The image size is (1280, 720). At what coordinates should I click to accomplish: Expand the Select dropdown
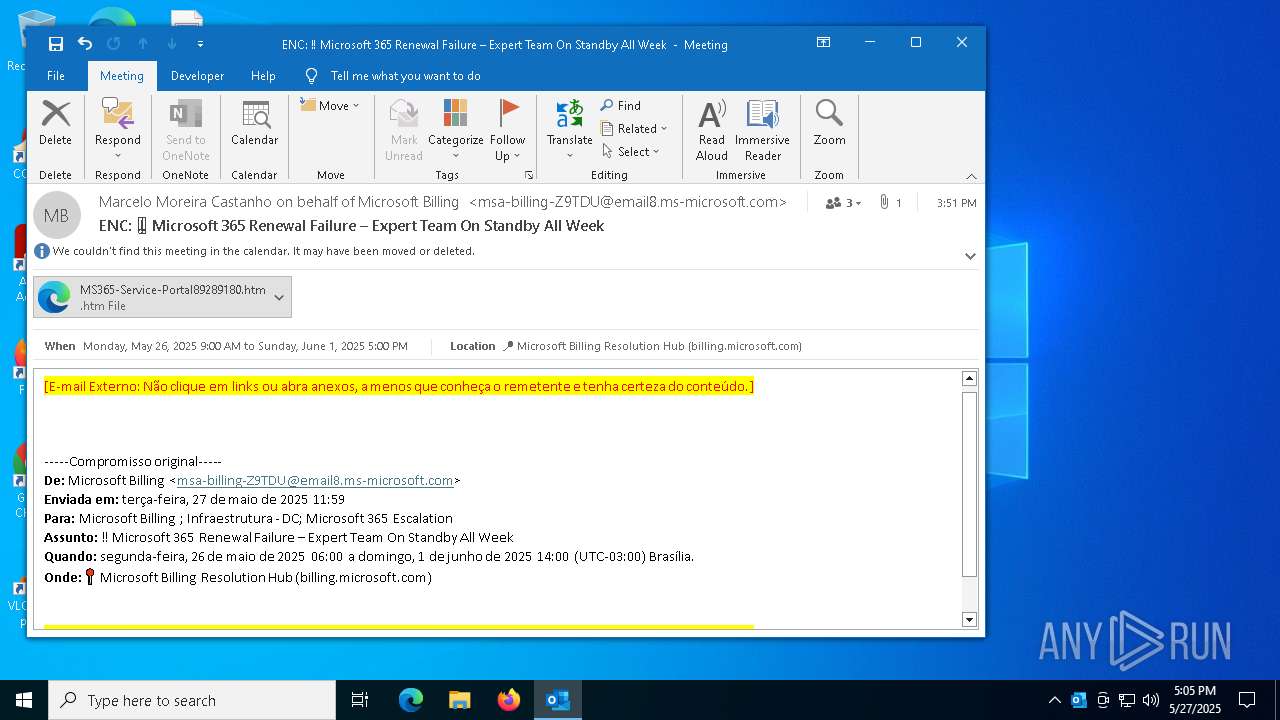631,151
